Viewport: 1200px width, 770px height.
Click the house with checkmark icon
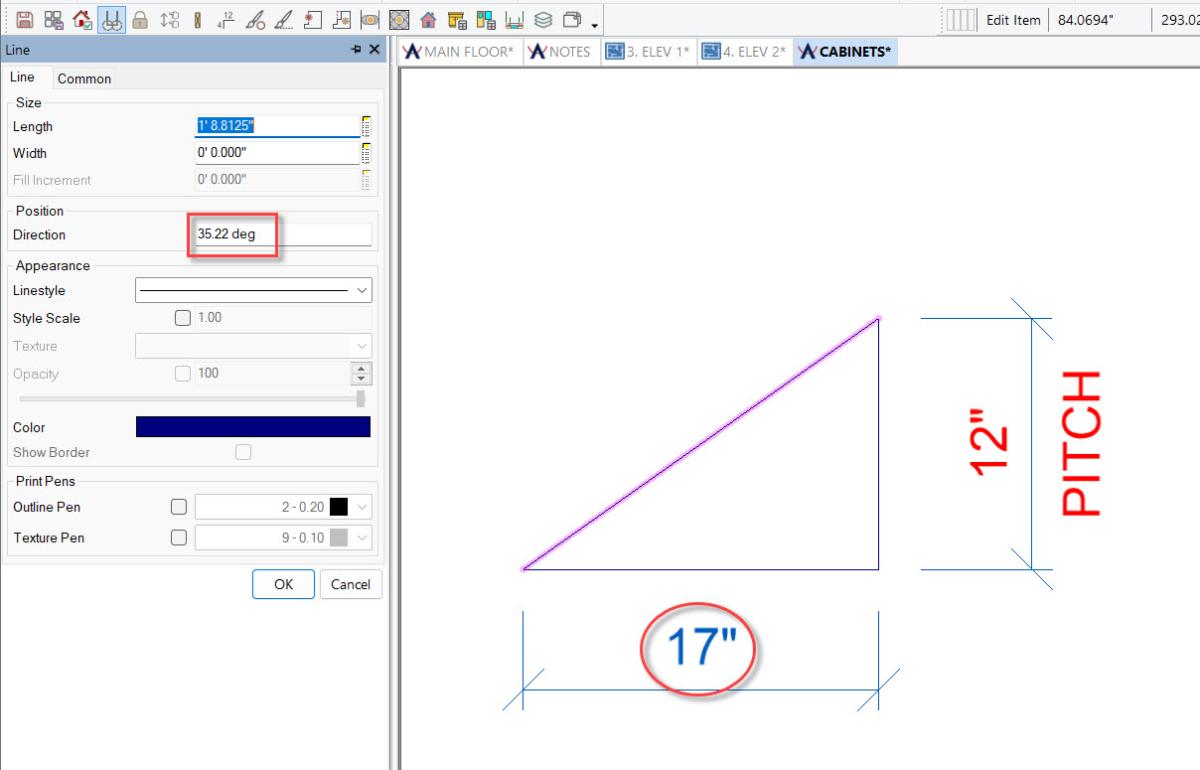(83, 20)
